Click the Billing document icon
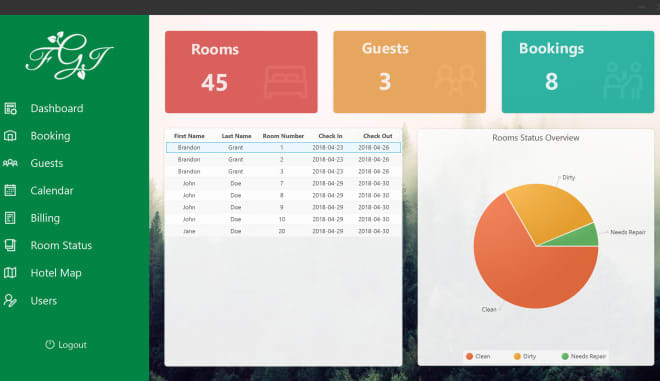Image resolution: width=660 pixels, height=381 pixels. click(x=10, y=218)
